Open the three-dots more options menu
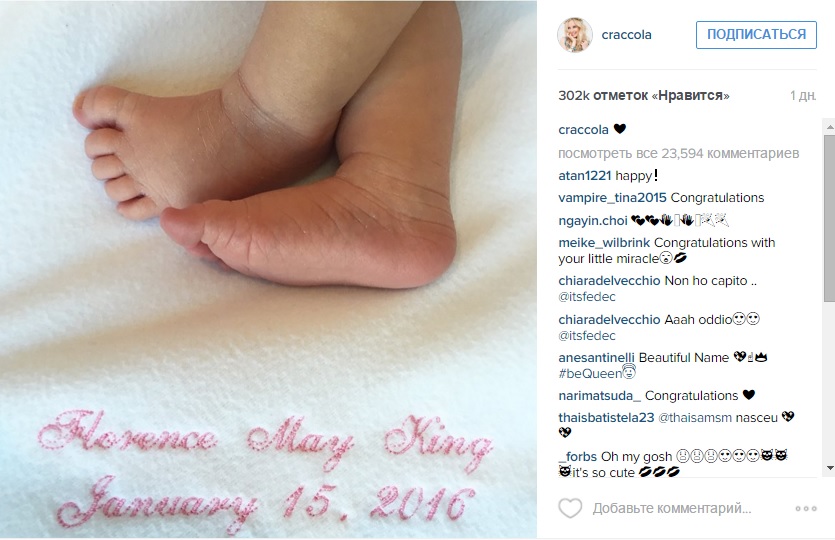 coord(806,509)
